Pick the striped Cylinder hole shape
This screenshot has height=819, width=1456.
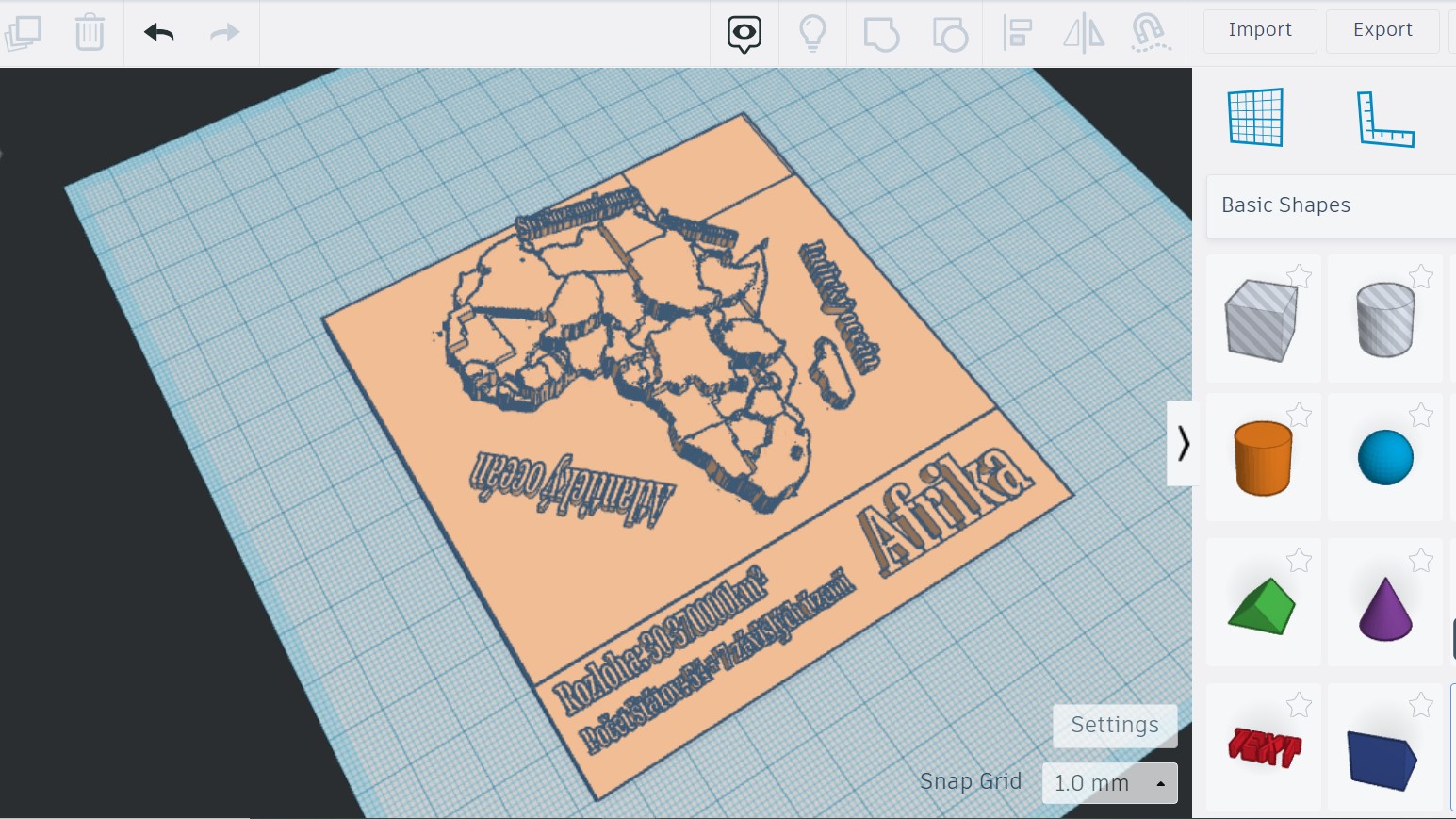pos(1385,319)
